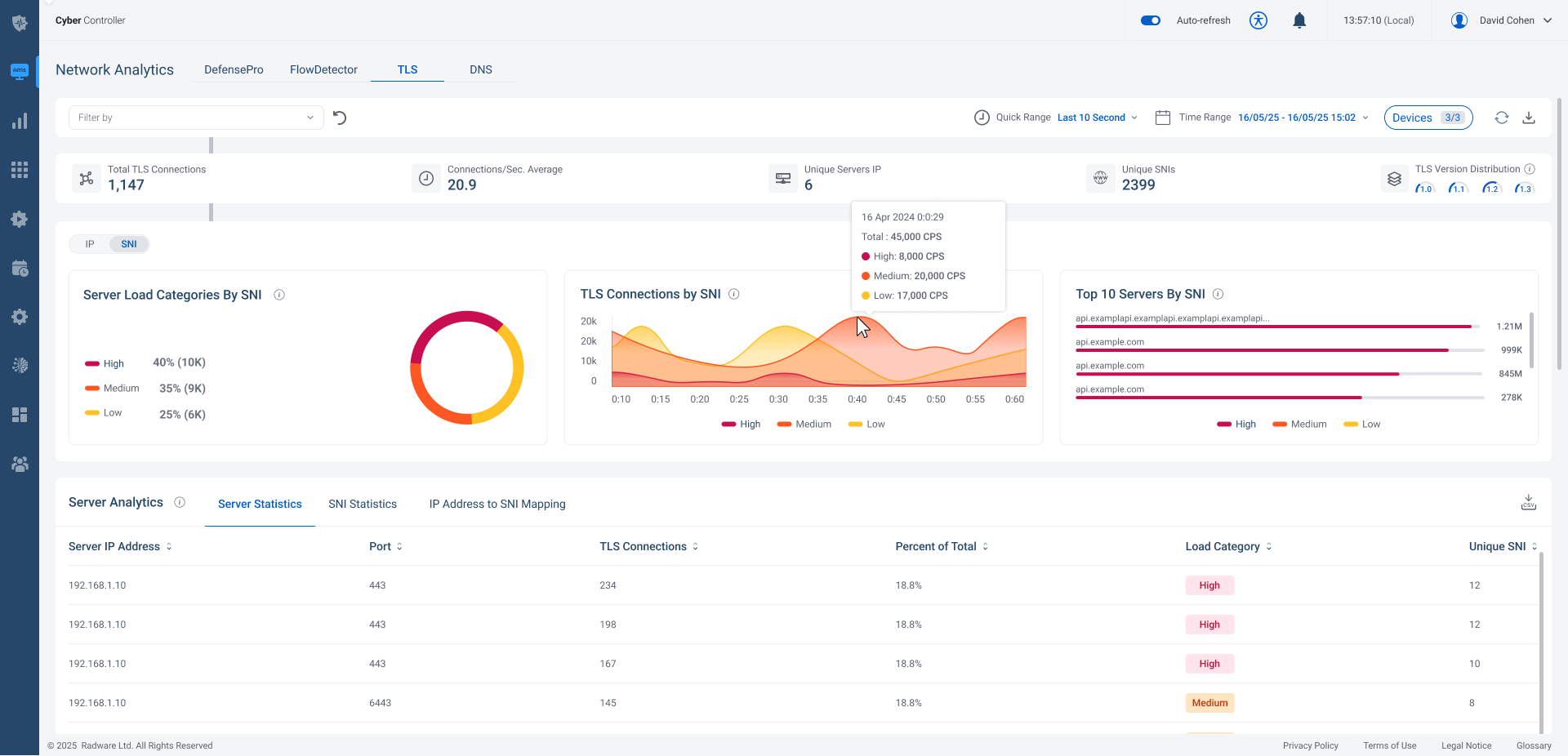
Task: Toggle the Auto-refresh switch
Action: (x=1151, y=20)
